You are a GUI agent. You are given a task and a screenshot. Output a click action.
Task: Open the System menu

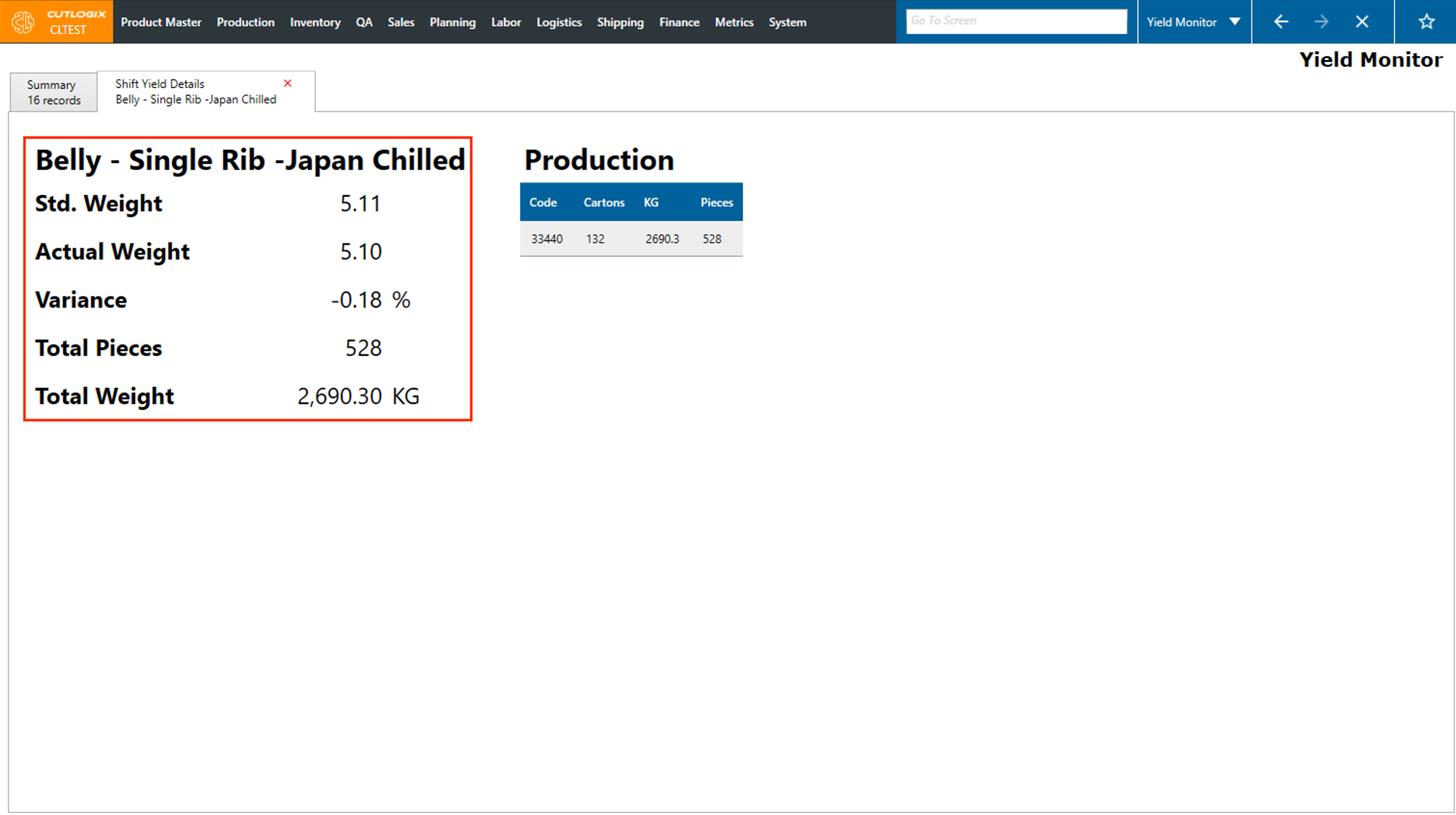coord(787,22)
